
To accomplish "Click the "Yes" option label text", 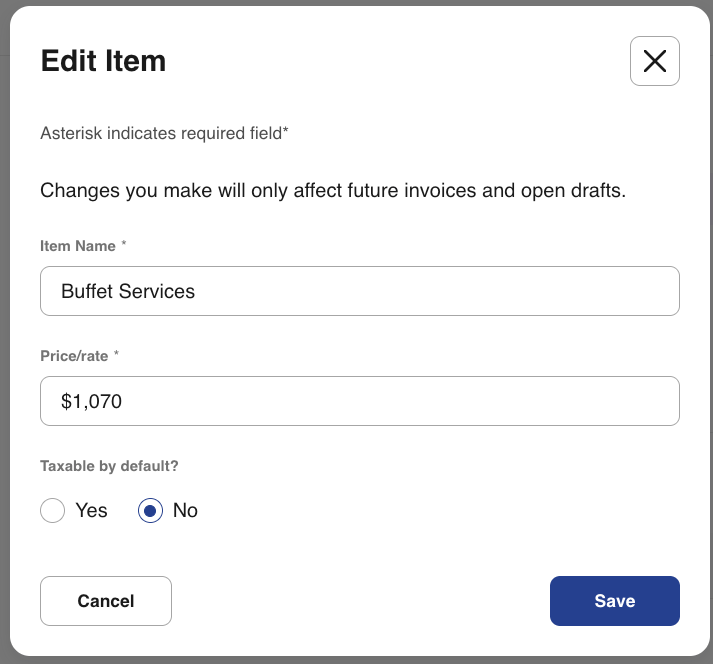I will point(91,511).
